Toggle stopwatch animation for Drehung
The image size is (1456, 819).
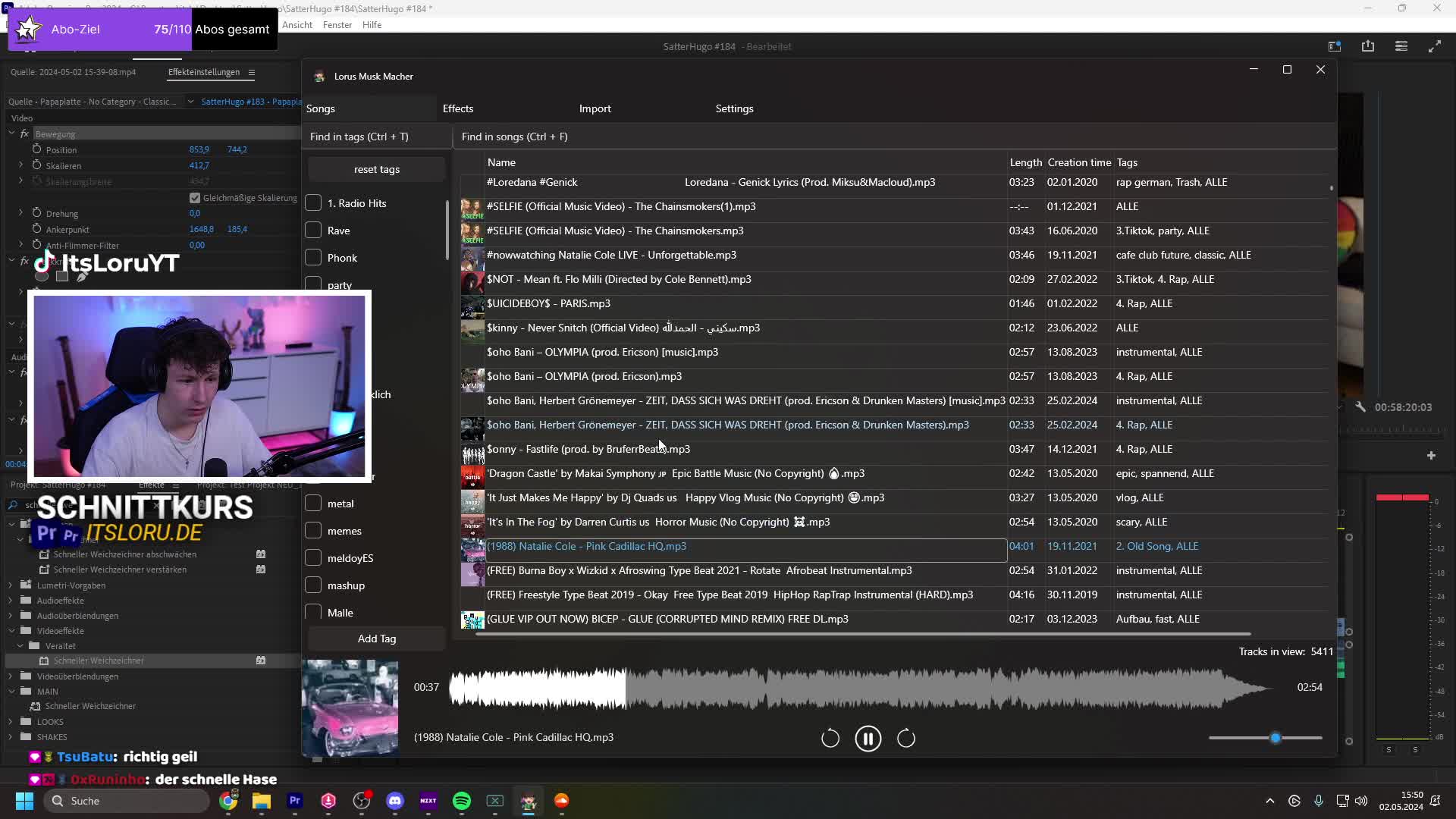(x=36, y=213)
